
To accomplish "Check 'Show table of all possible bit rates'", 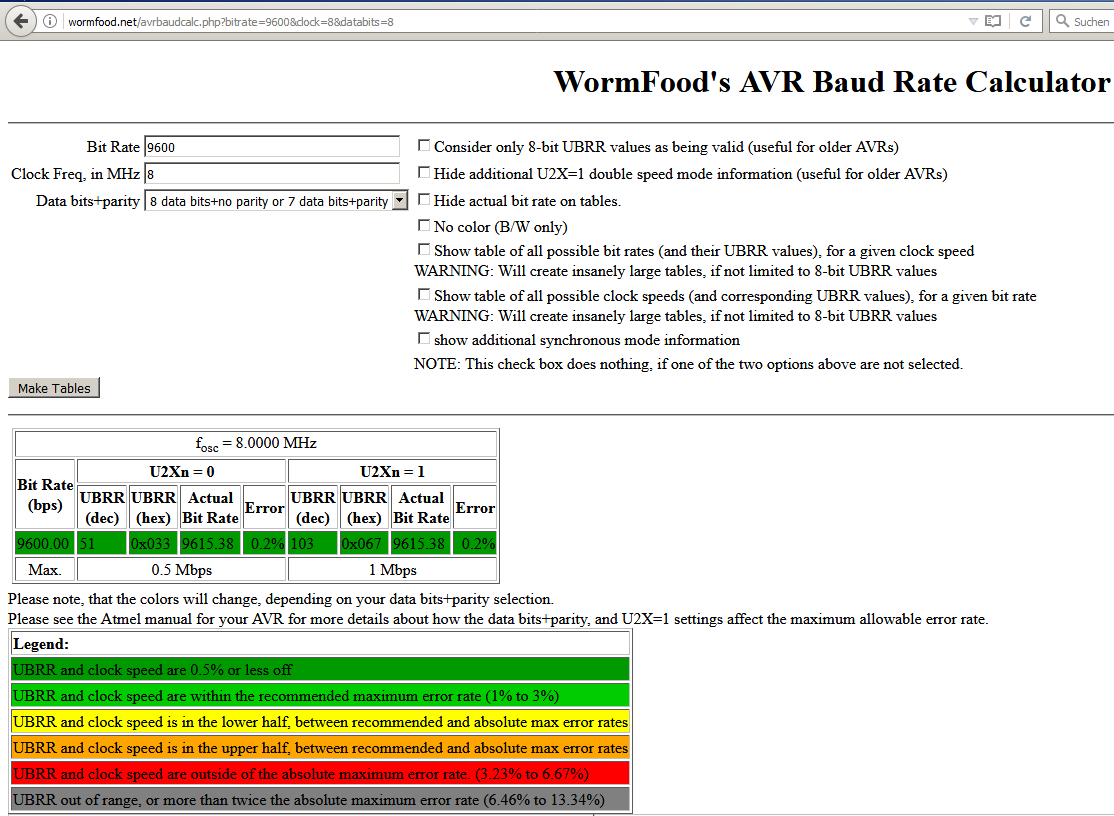I will click(423, 250).
